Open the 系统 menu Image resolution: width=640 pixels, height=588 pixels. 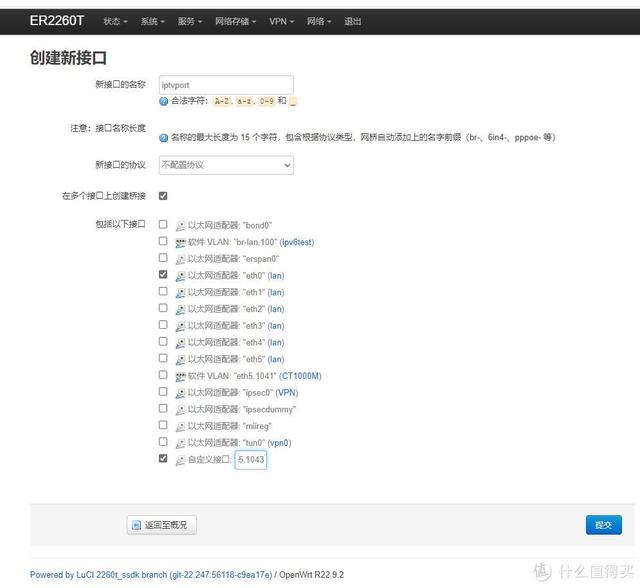152,21
